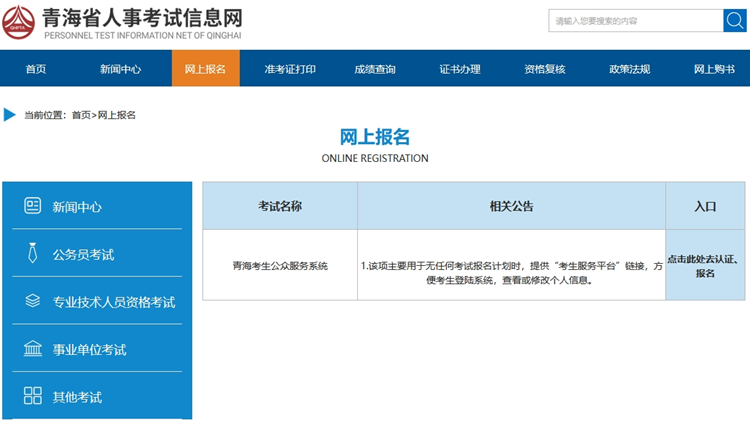Screen dimensions: 750x424
Task: Click the stacked layers icon in sidebar
Action: click(x=33, y=301)
